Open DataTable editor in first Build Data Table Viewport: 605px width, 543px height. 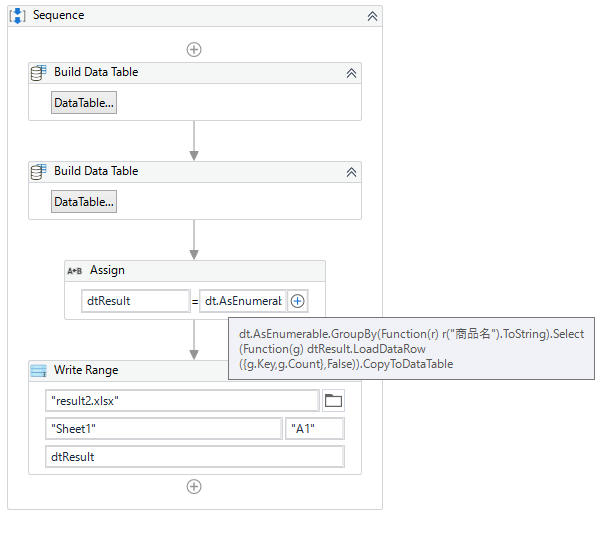[84, 103]
